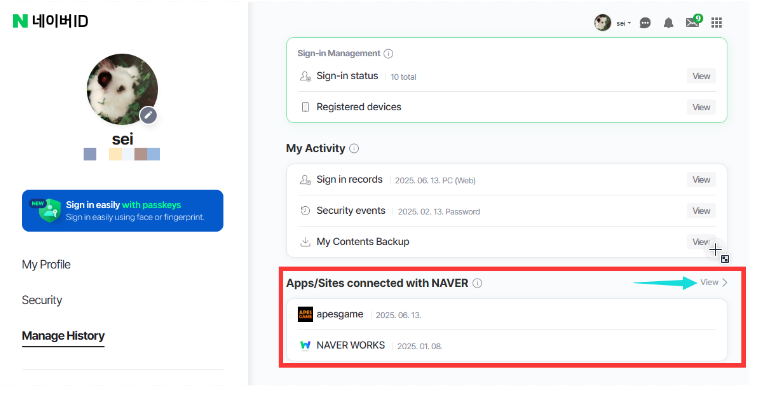Open the Security section
Screen dimensions: 766x393
click(42, 300)
